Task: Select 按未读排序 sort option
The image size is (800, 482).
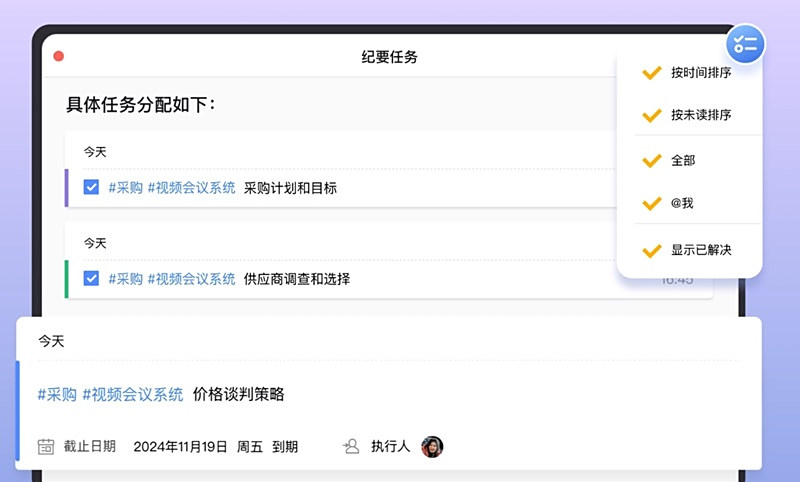Action: [689, 115]
